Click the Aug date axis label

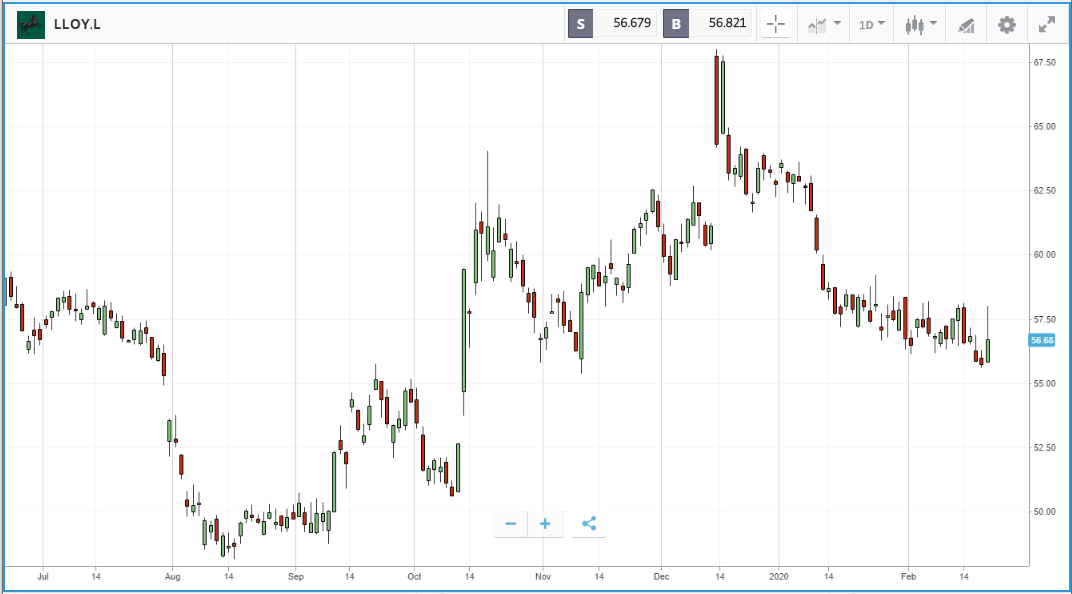172,577
